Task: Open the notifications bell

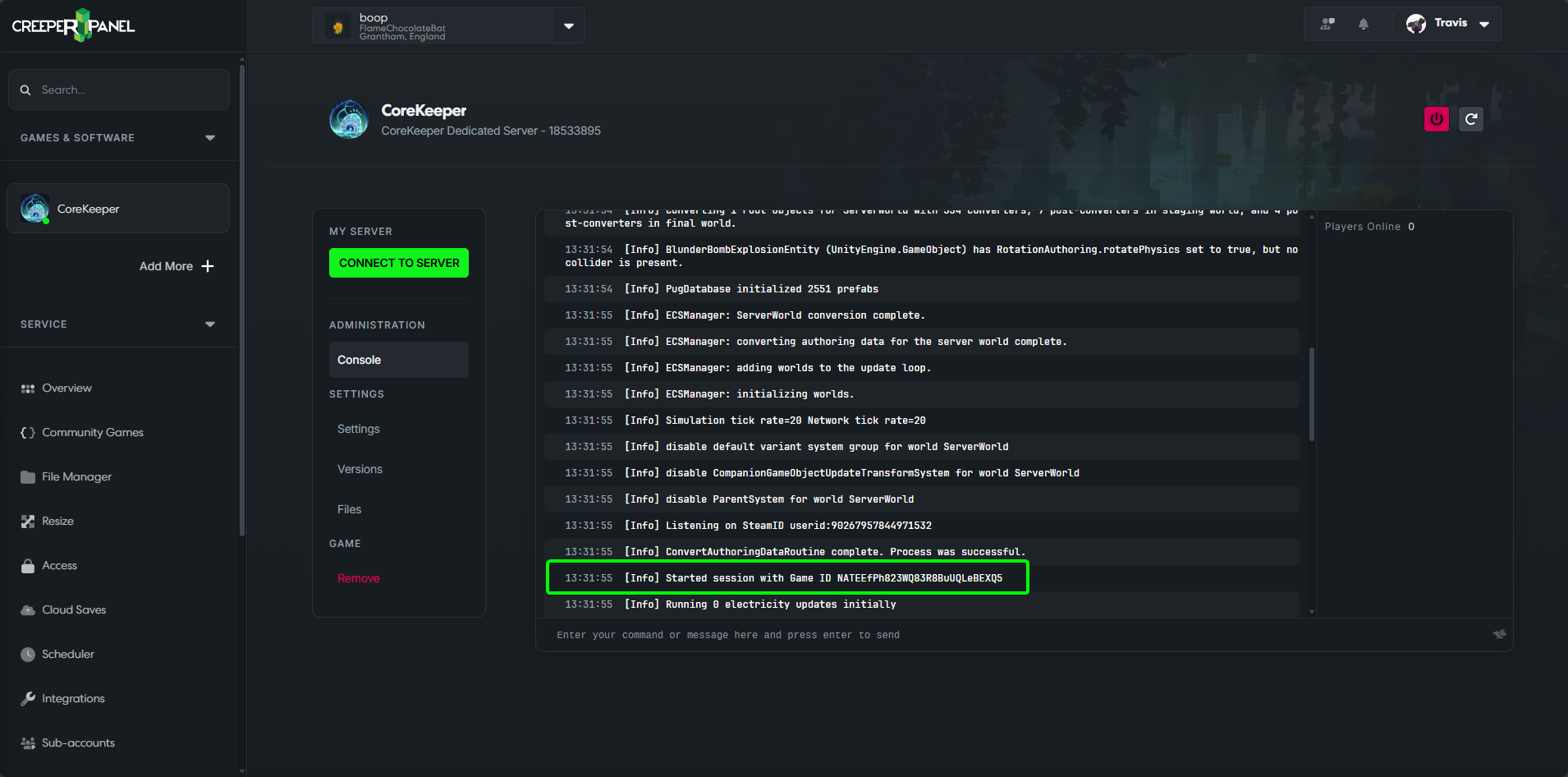Action: (1364, 24)
